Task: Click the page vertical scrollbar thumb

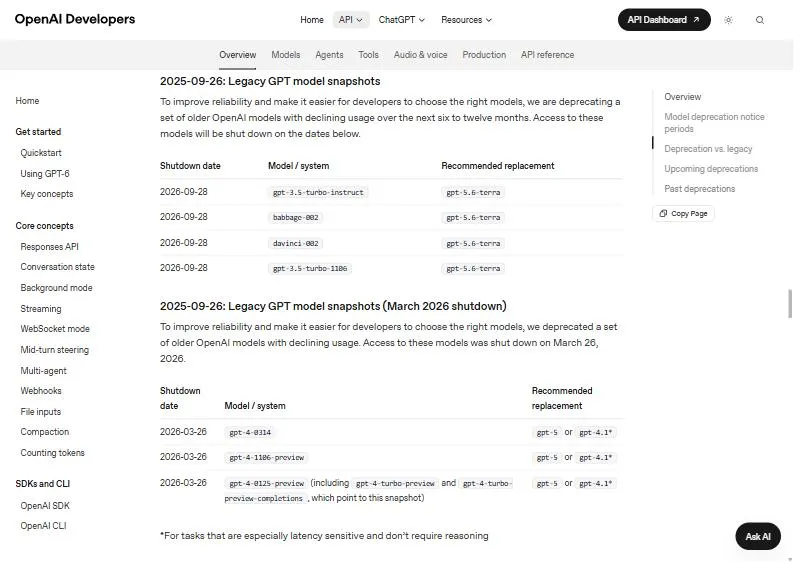Action: [x=790, y=304]
